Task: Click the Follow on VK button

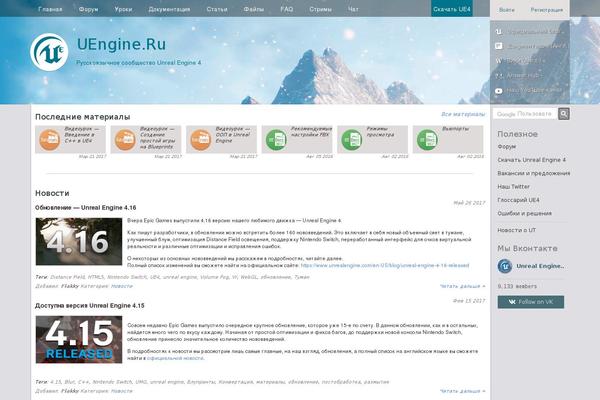Action: [x=531, y=302]
